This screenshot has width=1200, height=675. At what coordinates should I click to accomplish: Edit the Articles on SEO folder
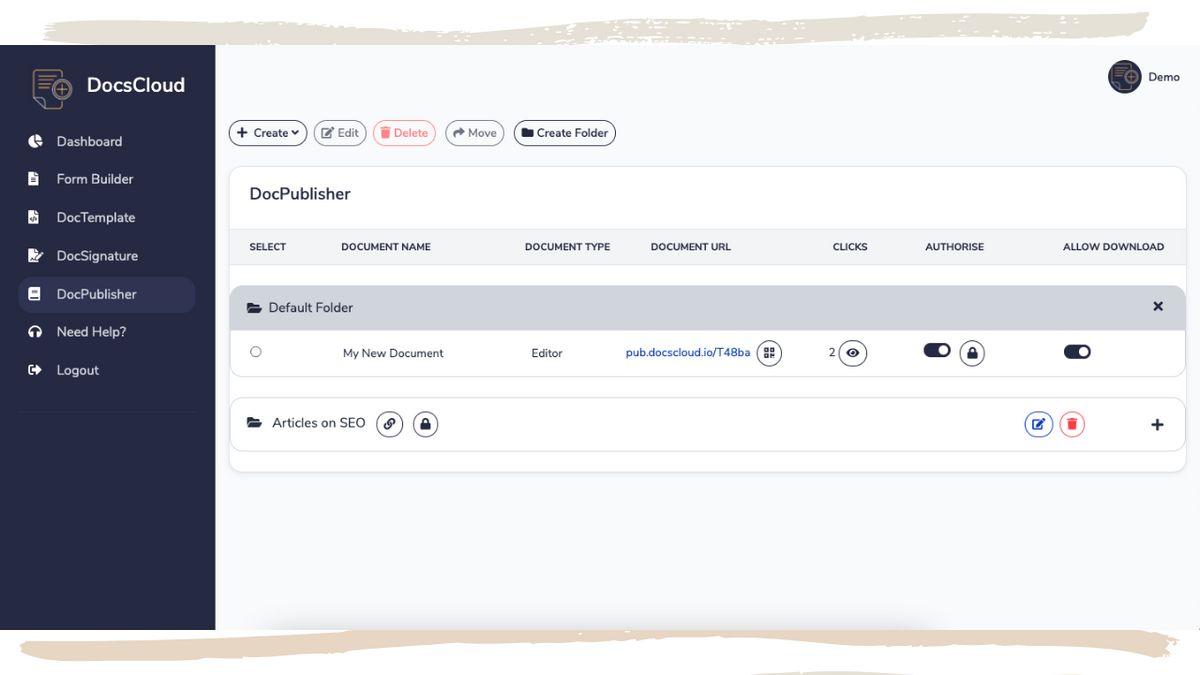coord(1038,424)
